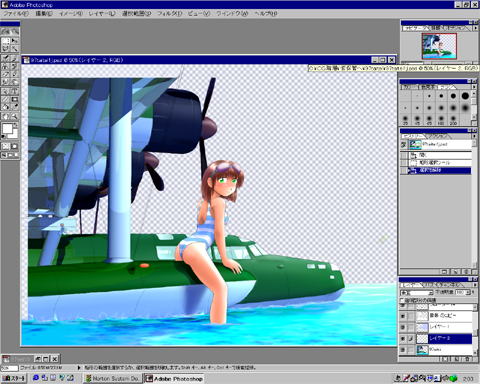
Task: Select the レイヤー 1 layer row
Action: (436, 327)
